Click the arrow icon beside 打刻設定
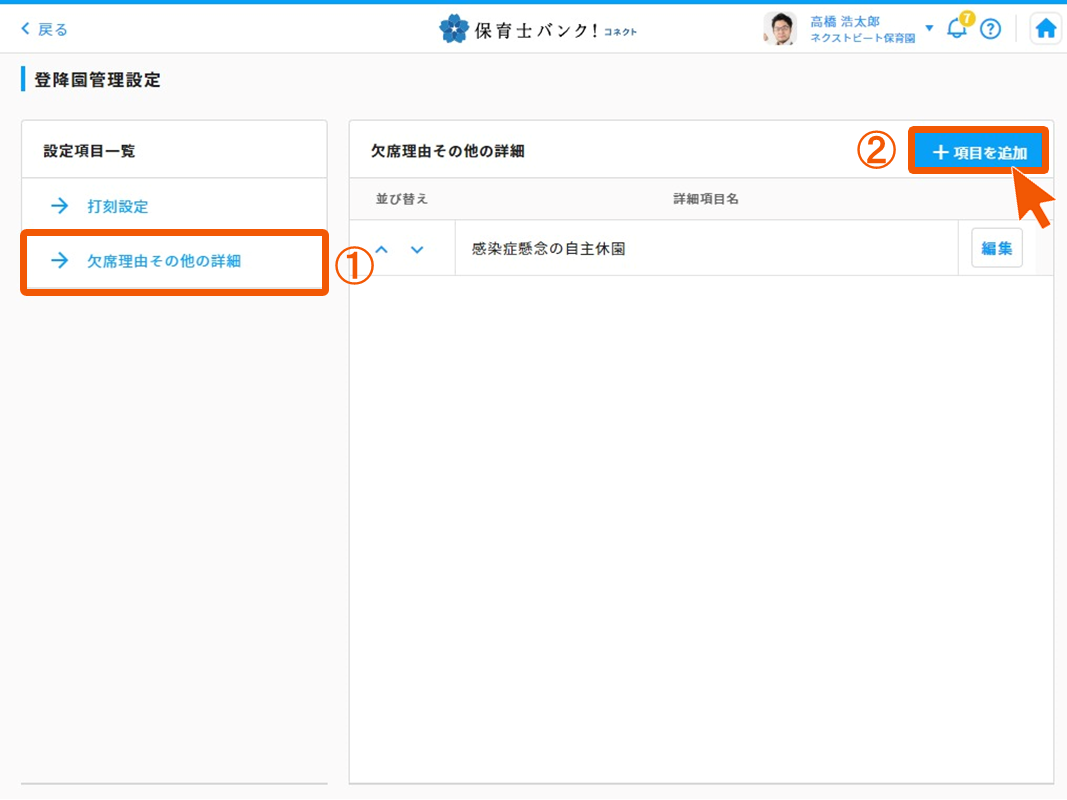 click(60, 206)
